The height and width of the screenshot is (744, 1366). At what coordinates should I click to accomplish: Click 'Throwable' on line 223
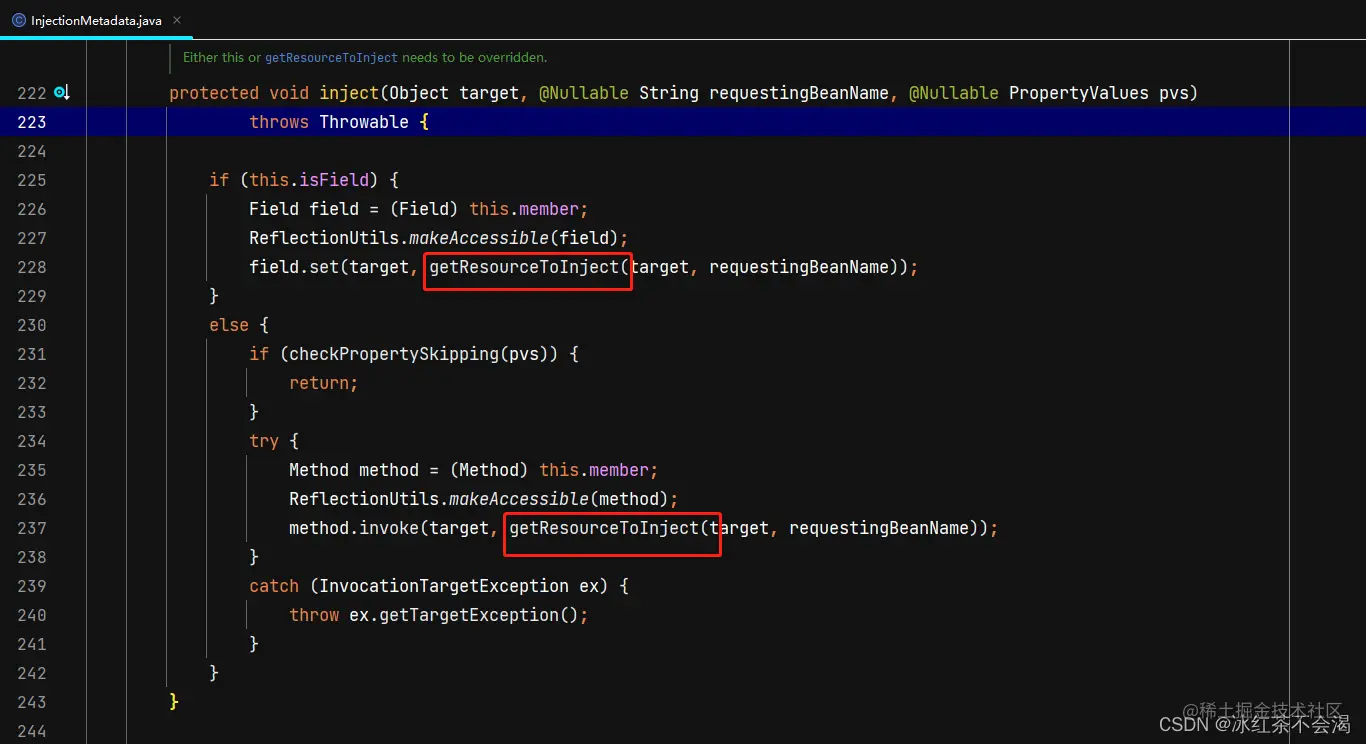[364, 122]
